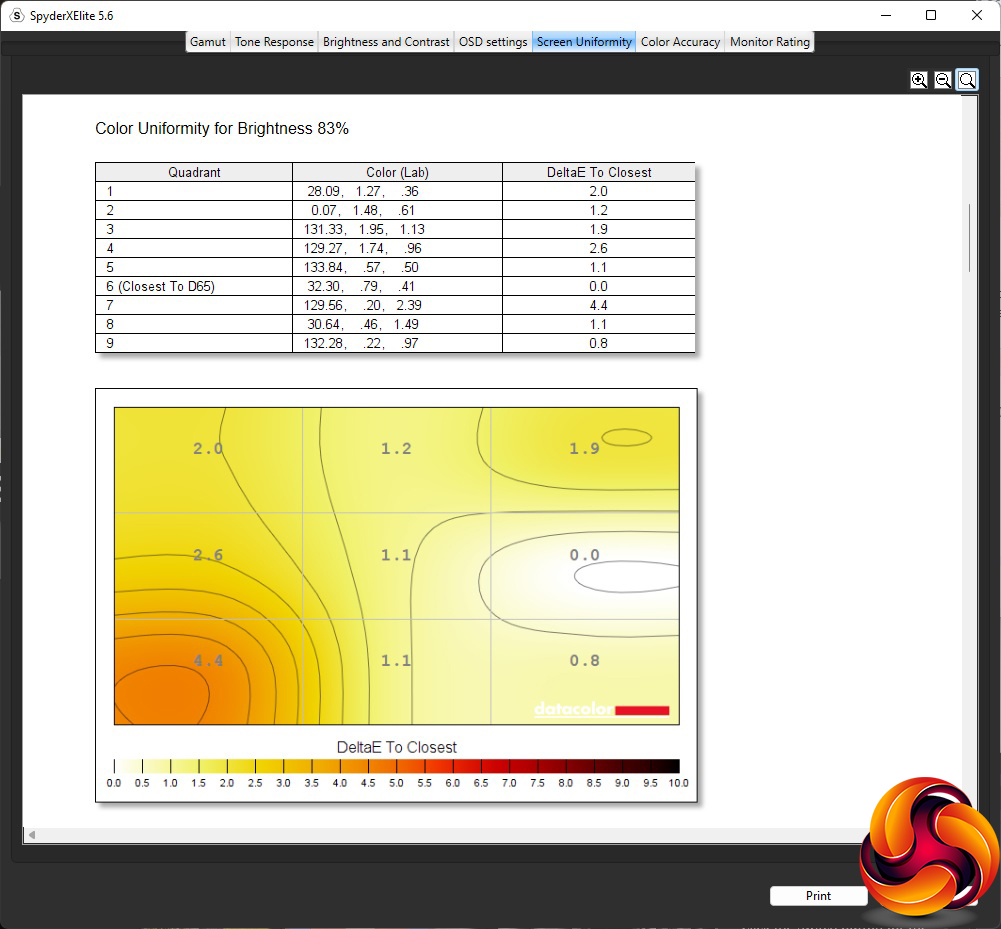The width and height of the screenshot is (1001, 929).
Task: Click the zoom in magnifier icon
Action: tap(919, 80)
